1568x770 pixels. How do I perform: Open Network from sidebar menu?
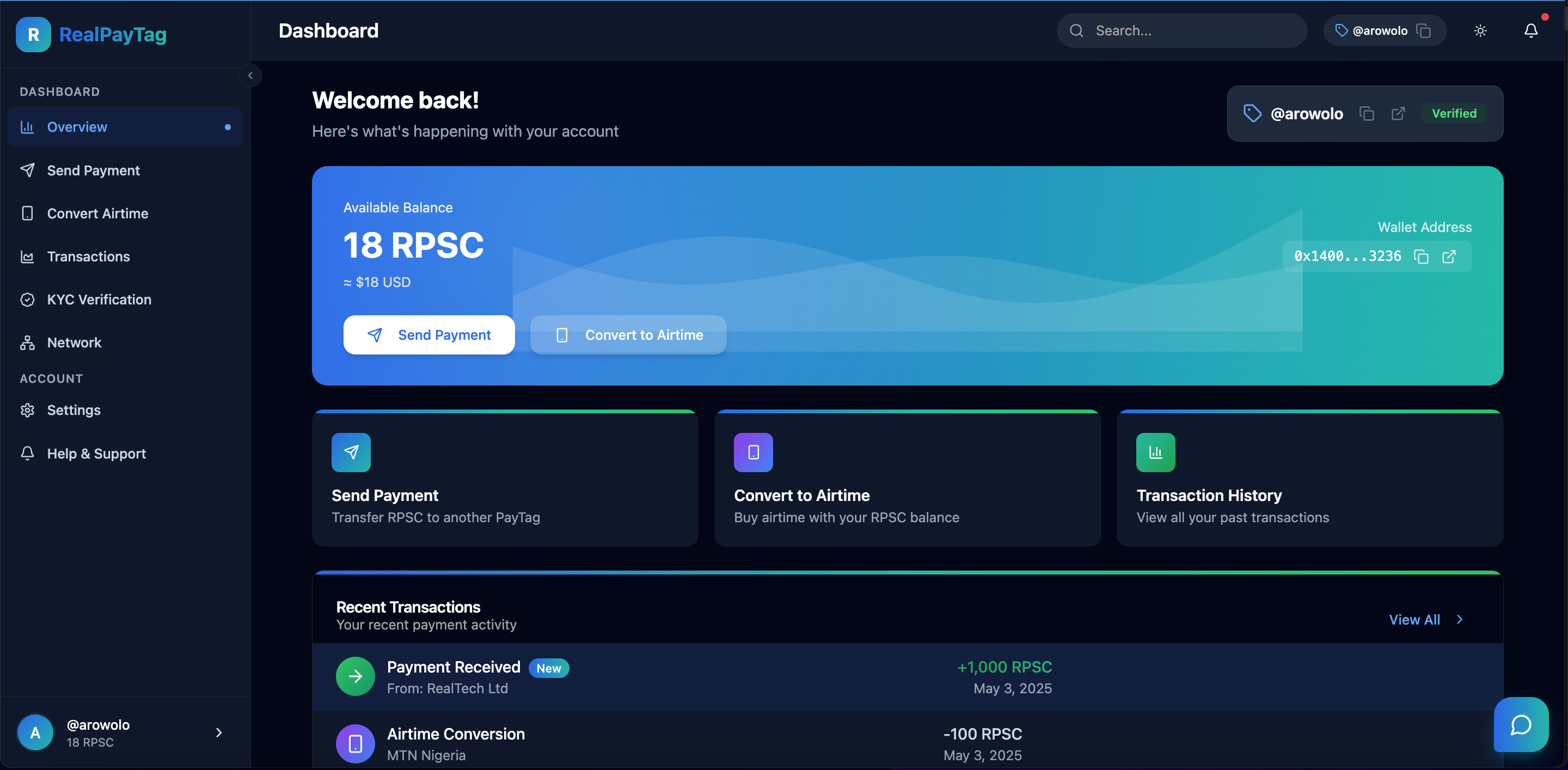[73, 343]
